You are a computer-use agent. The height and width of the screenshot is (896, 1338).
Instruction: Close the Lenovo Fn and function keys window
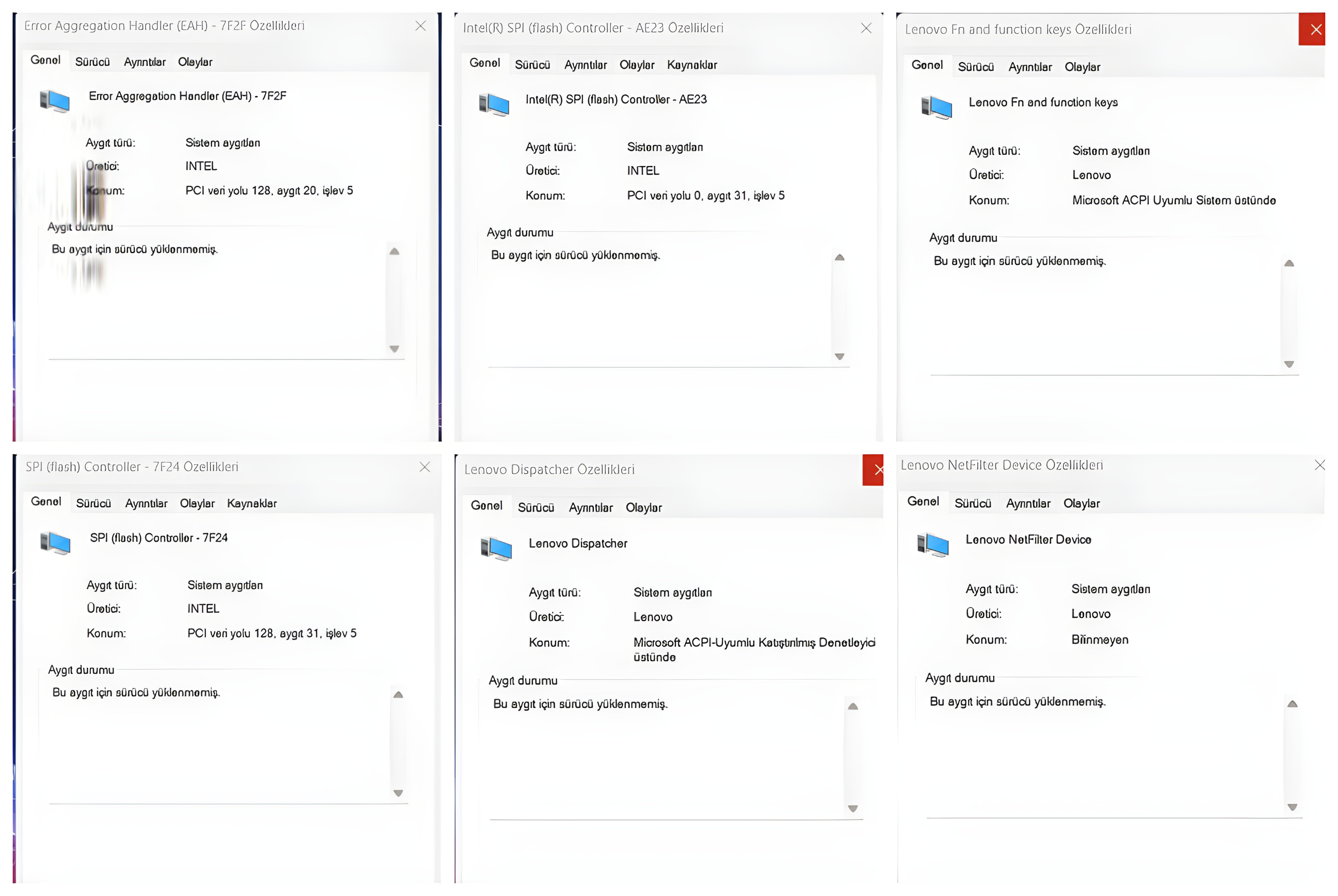point(1312,29)
